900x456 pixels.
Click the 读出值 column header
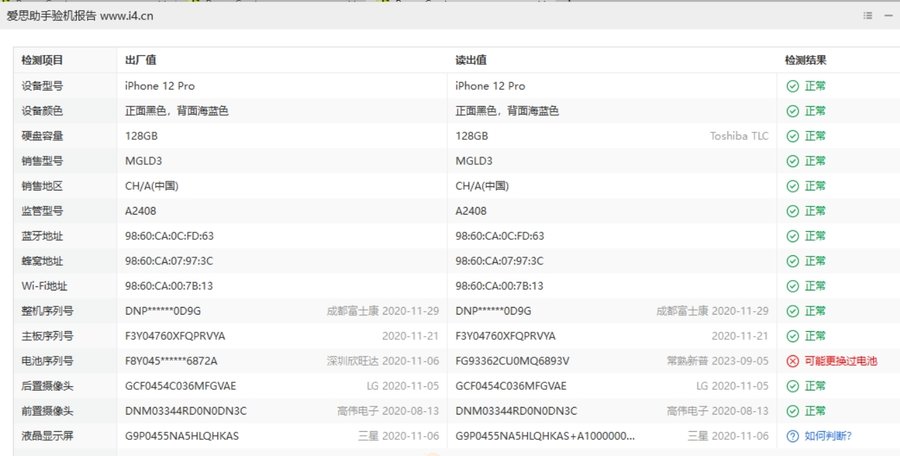471,60
